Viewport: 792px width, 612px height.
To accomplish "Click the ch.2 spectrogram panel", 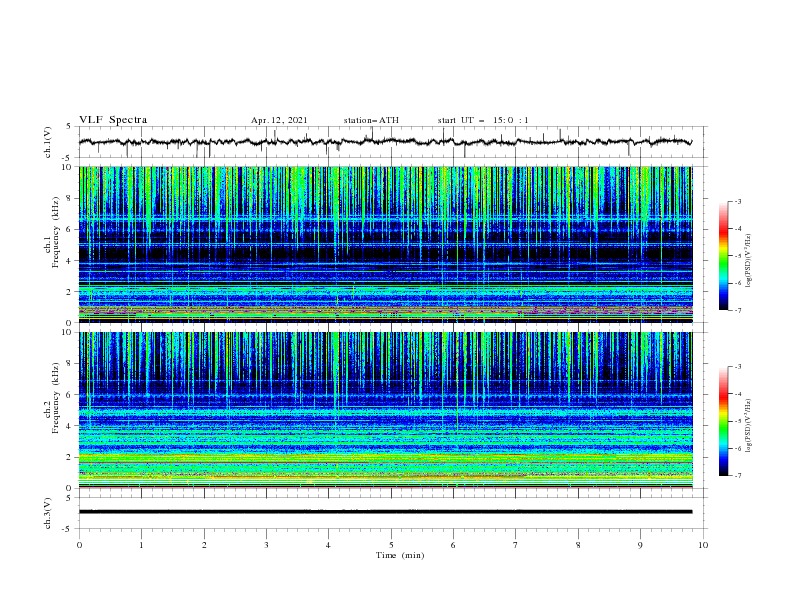I will pyautogui.click(x=385, y=410).
